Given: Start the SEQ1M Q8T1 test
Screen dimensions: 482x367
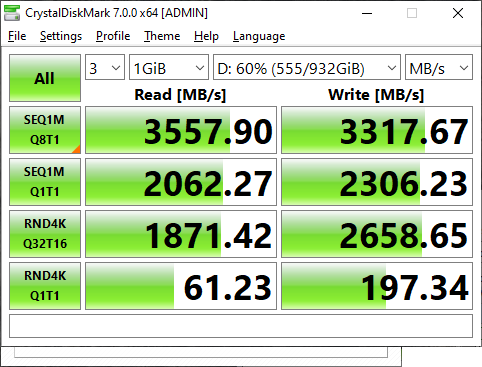Looking at the screenshot, I should pos(45,130).
